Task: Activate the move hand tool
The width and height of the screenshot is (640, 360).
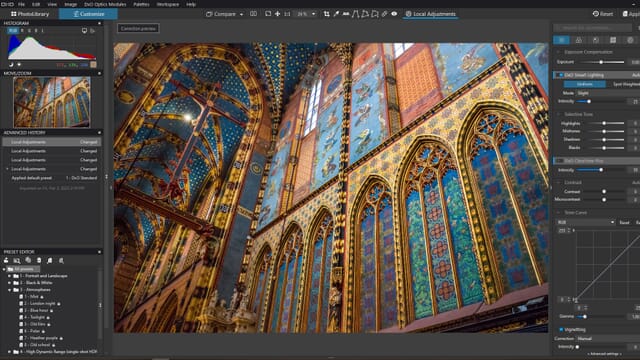Action: tap(278, 14)
